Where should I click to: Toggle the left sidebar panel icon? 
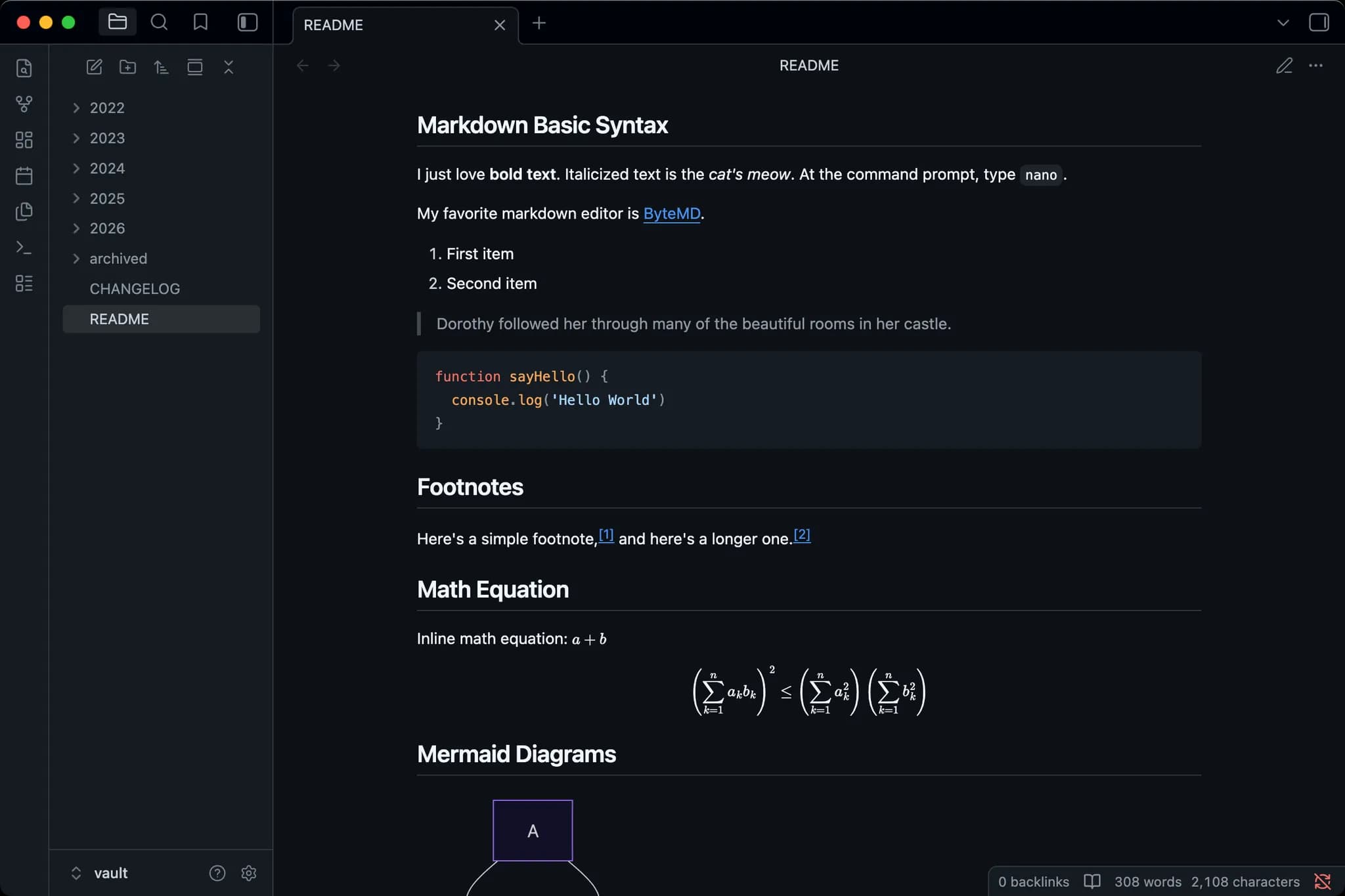247,22
